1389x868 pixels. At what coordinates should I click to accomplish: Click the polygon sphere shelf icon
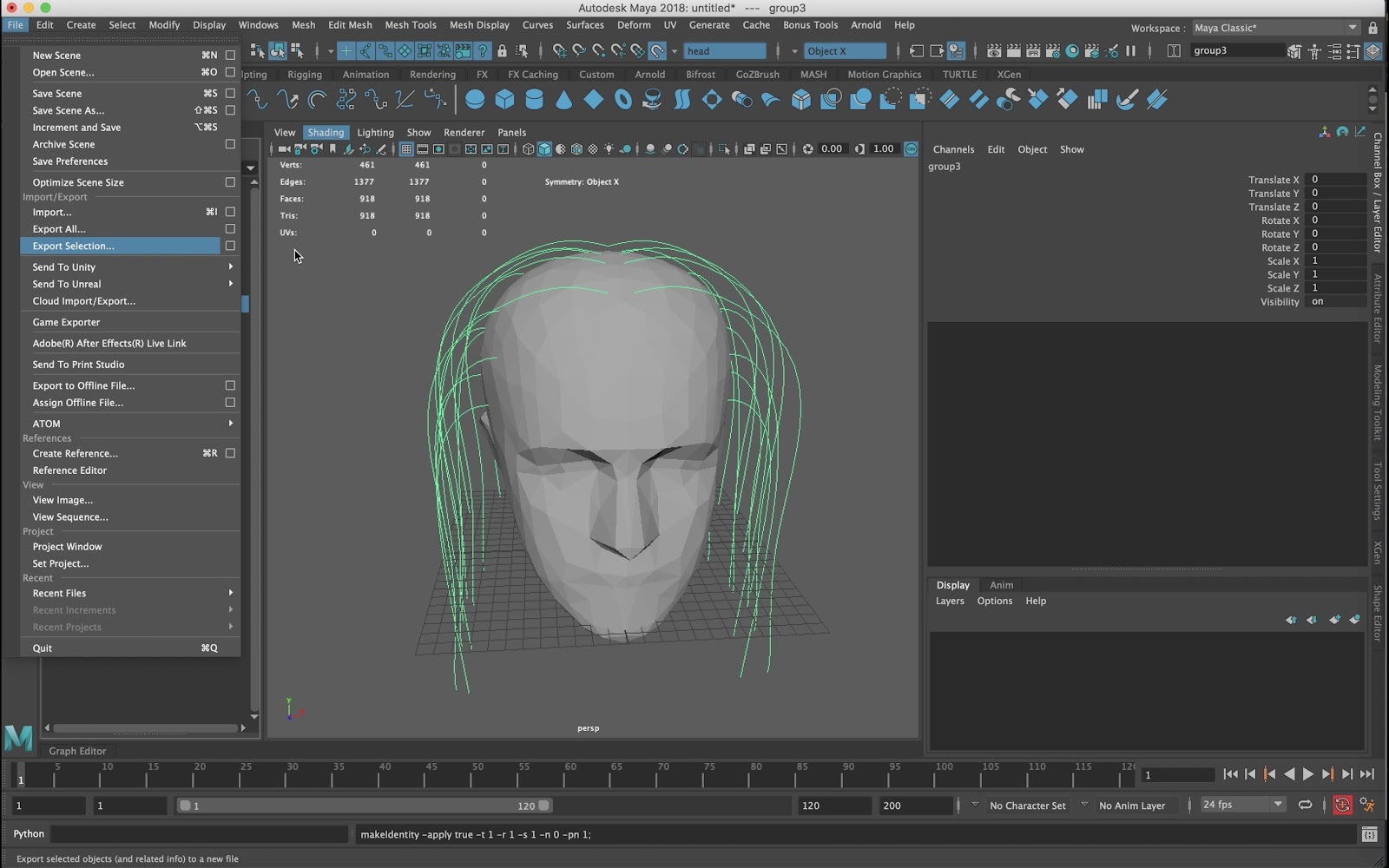[475, 100]
